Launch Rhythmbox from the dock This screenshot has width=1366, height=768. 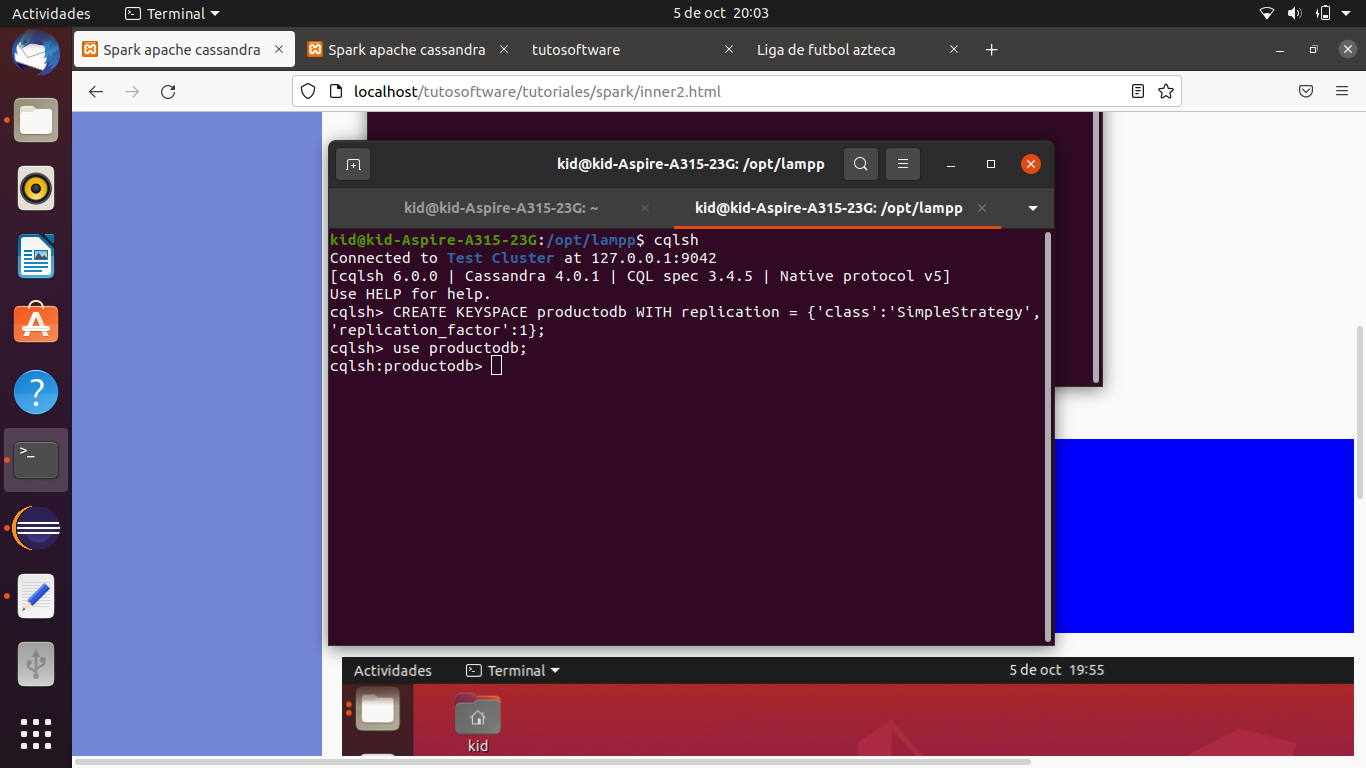point(36,188)
